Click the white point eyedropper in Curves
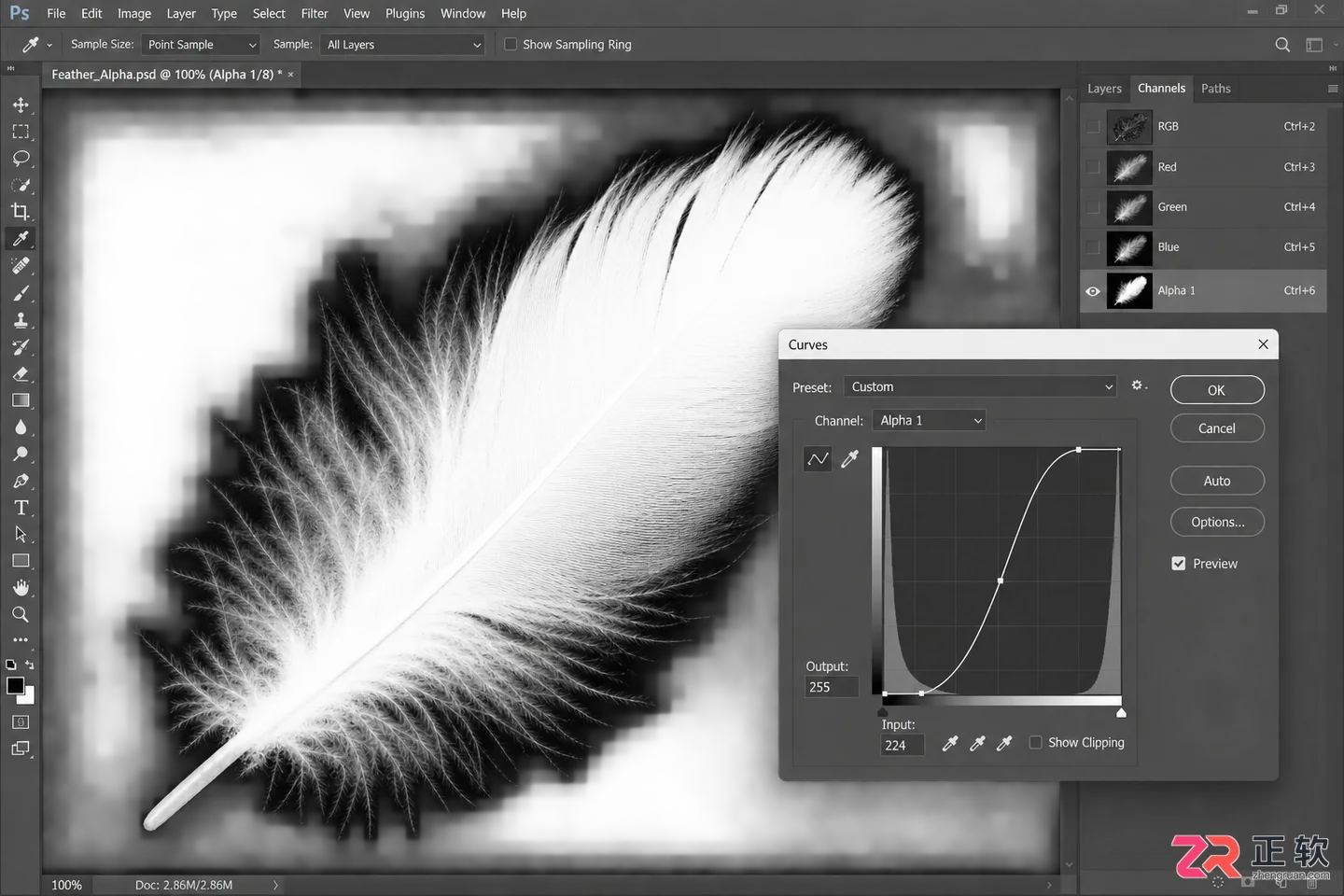 (x=1004, y=743)
